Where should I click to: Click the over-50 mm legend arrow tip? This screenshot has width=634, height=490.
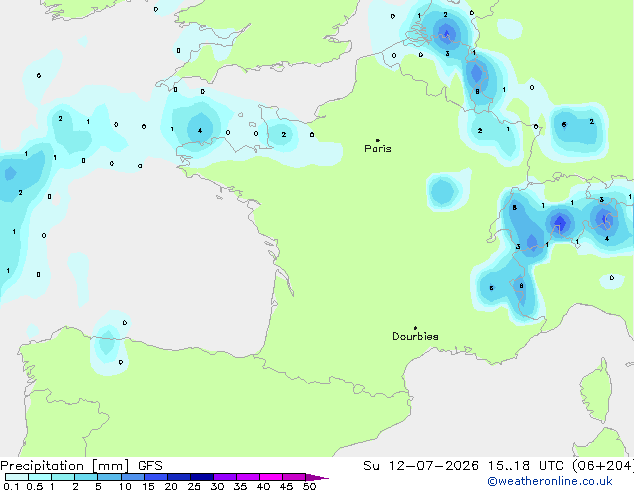317,477
